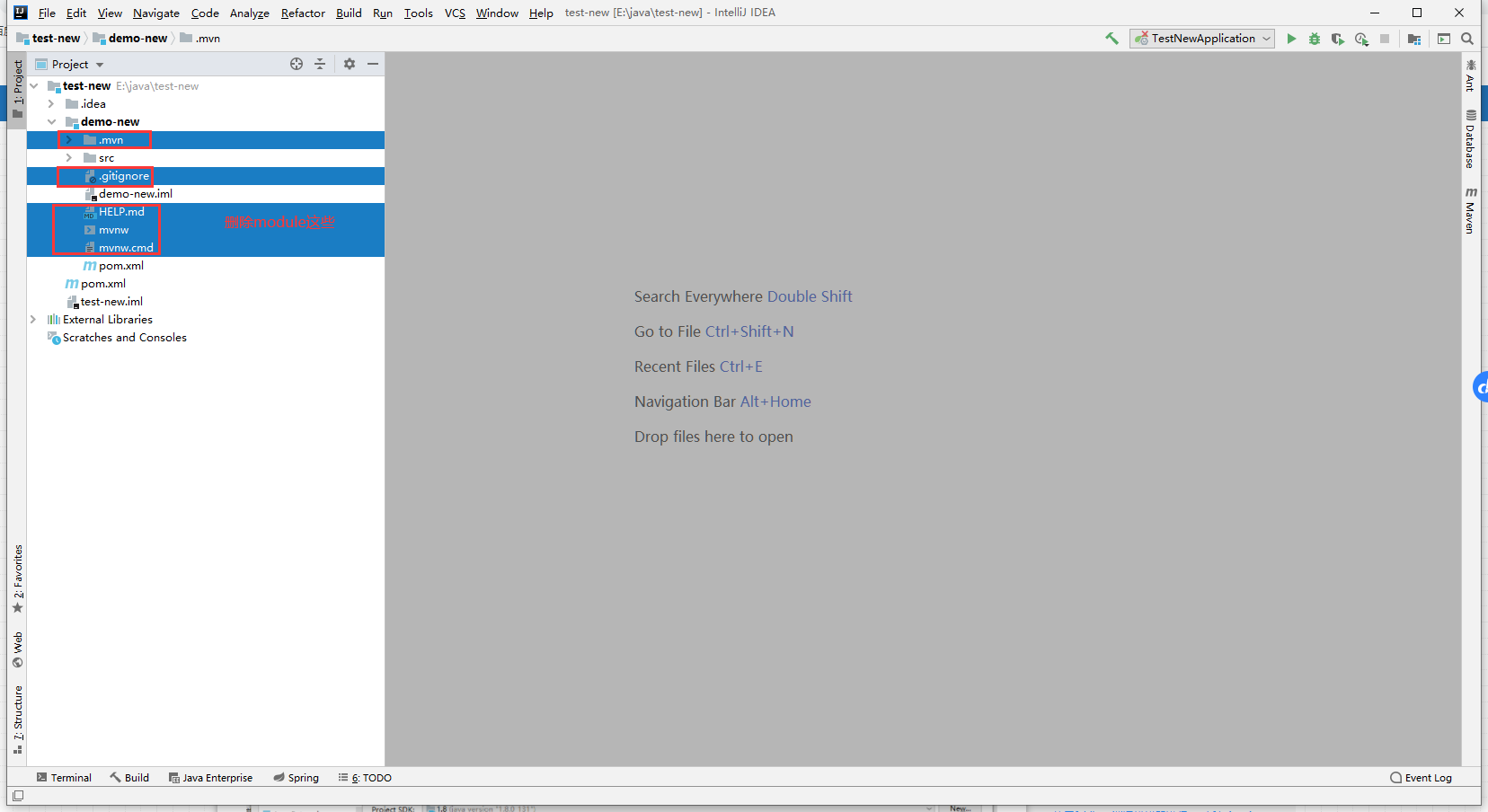
Task: Select the .gitignore file
Action: click(x=206, y=176)
